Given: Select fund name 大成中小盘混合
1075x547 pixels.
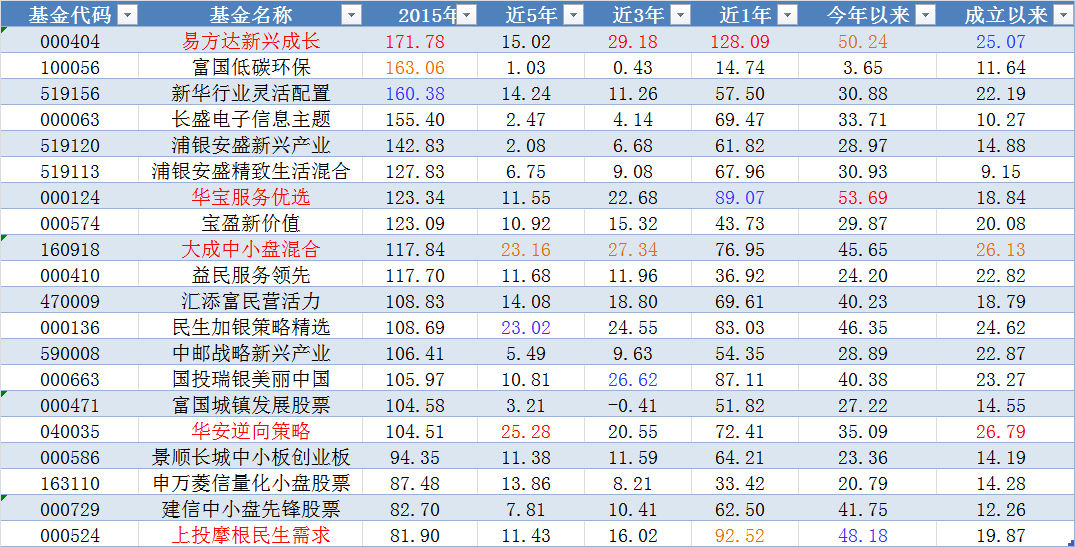Looking at the screenshot, I should pyautogui.click(x=251, y=250).
